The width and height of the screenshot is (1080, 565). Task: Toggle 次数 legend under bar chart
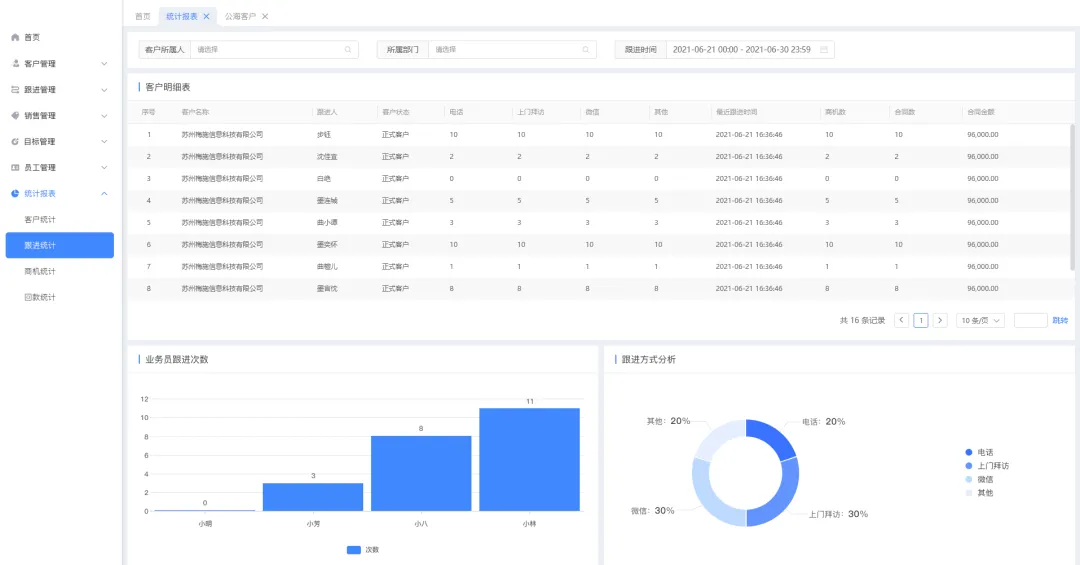click(x=363, y=550)
